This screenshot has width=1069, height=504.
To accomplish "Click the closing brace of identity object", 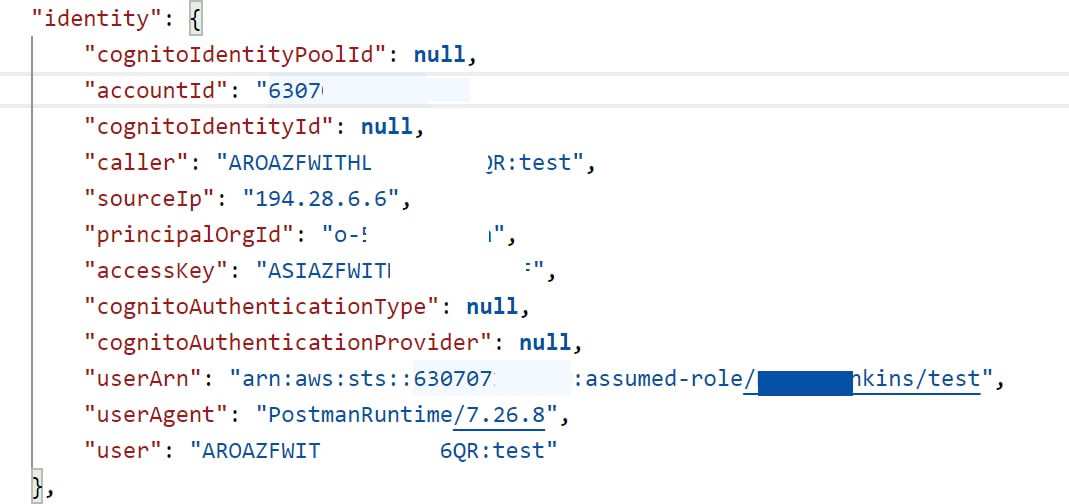I will pos(37,487).
